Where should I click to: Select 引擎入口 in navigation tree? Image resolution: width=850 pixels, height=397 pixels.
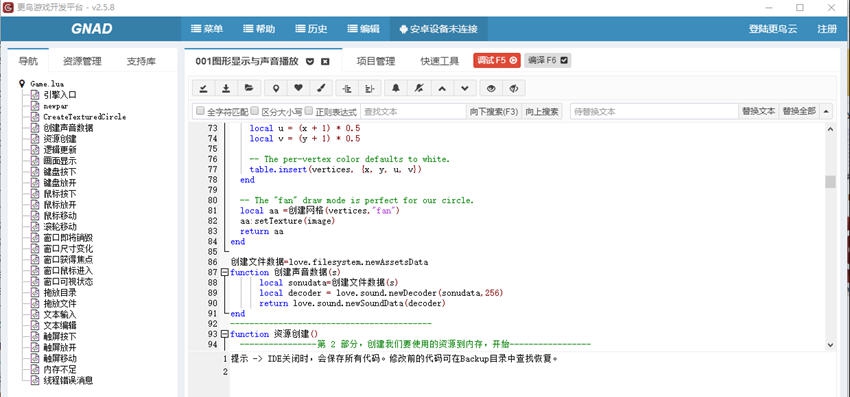(x=60, y=95)
